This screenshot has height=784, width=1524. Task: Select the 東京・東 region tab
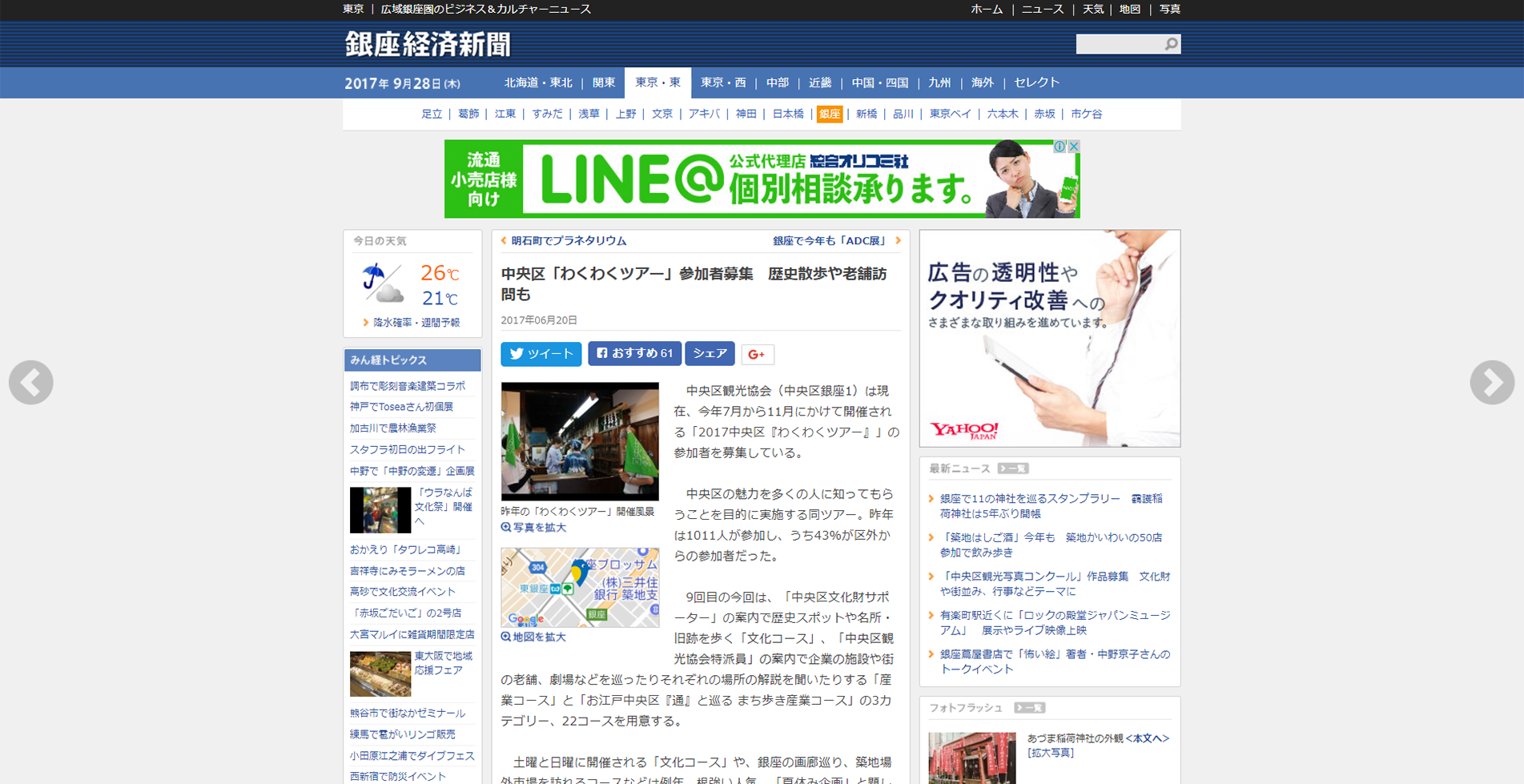pyautogui.click(x=657, y=83)
